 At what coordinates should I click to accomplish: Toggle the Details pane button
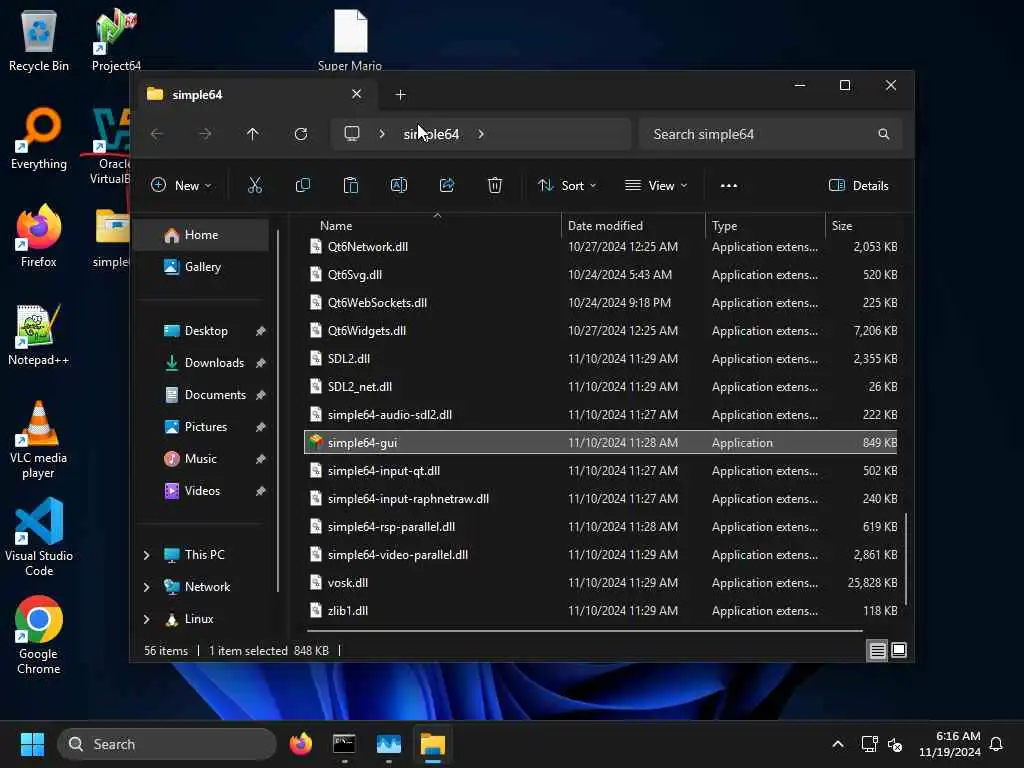pos(858,185)
